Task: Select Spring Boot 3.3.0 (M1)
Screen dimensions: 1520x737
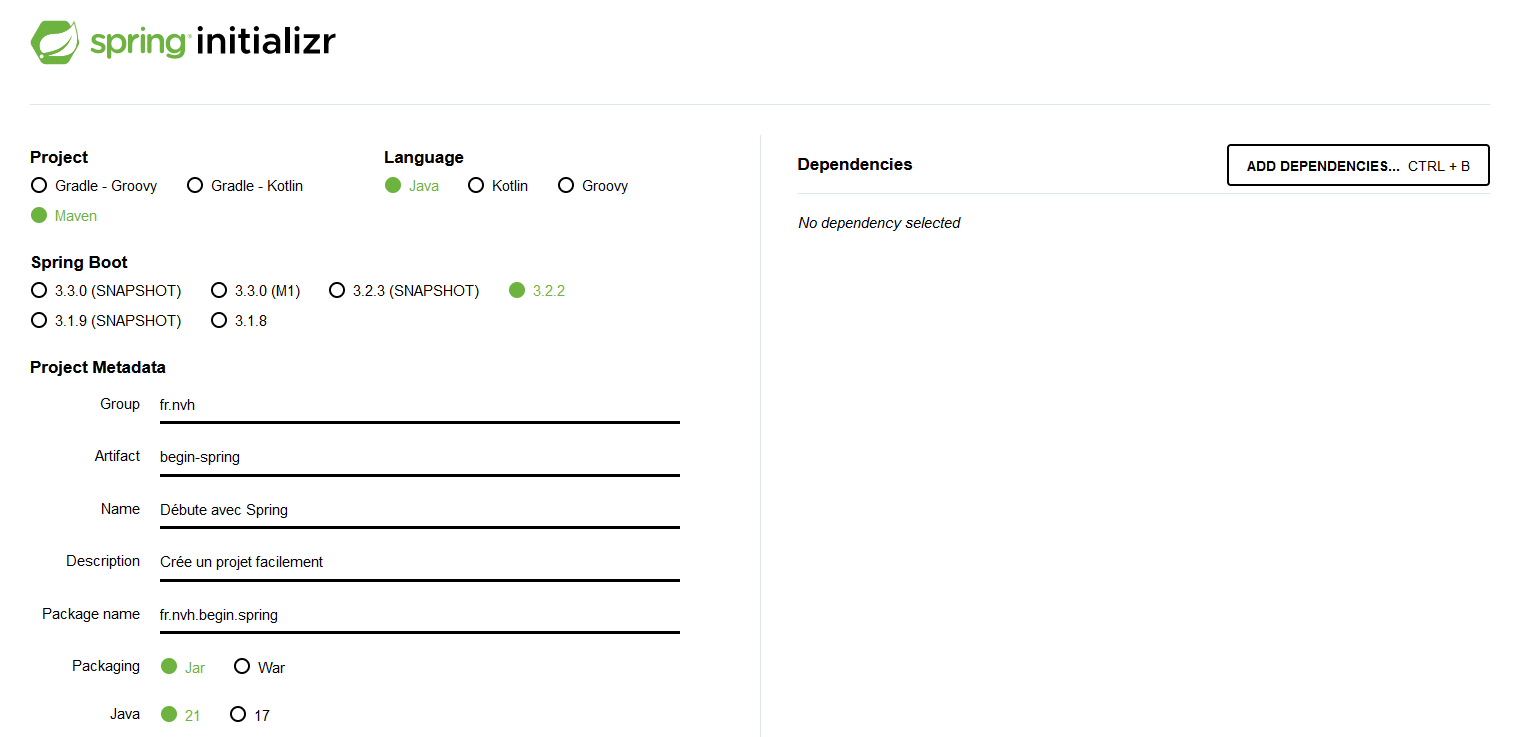Action: pos(256,291)
